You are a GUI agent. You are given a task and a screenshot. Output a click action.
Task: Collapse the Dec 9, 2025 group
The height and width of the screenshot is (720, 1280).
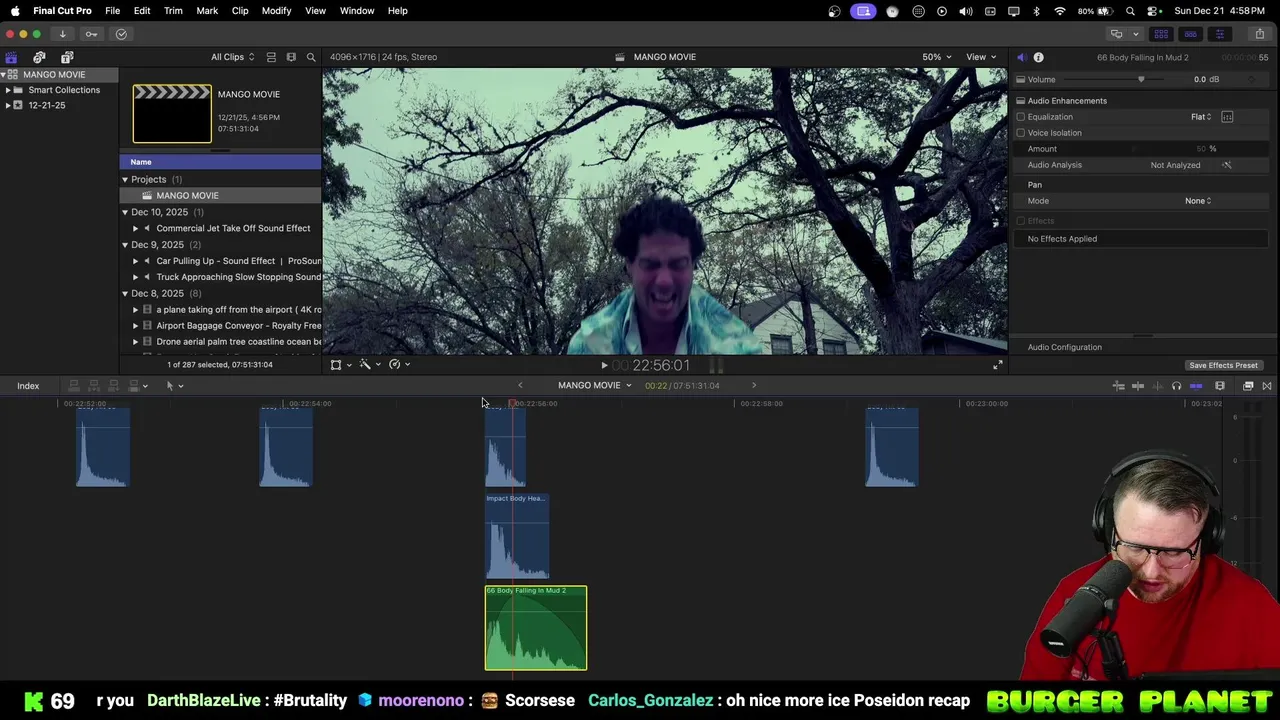125,245
